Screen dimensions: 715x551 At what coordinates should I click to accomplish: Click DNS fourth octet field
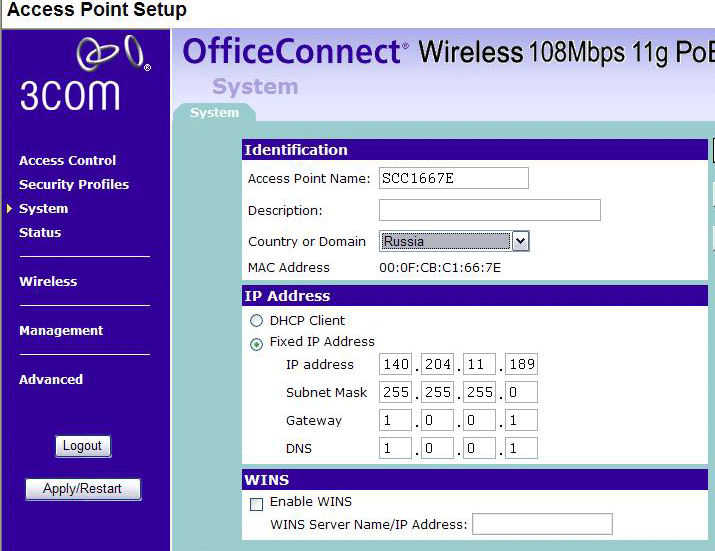[x=521, y=448]
